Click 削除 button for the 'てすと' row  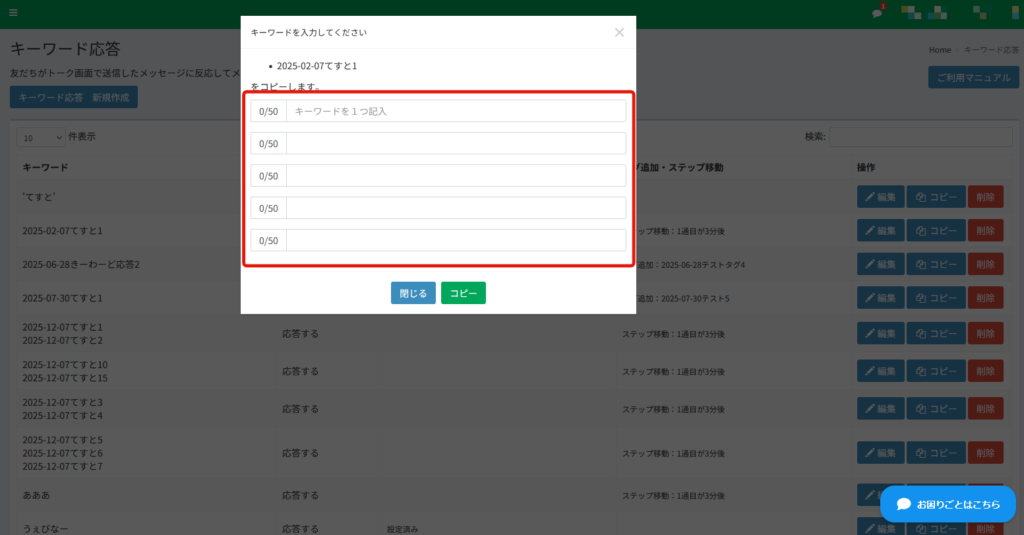pos(985,197)
